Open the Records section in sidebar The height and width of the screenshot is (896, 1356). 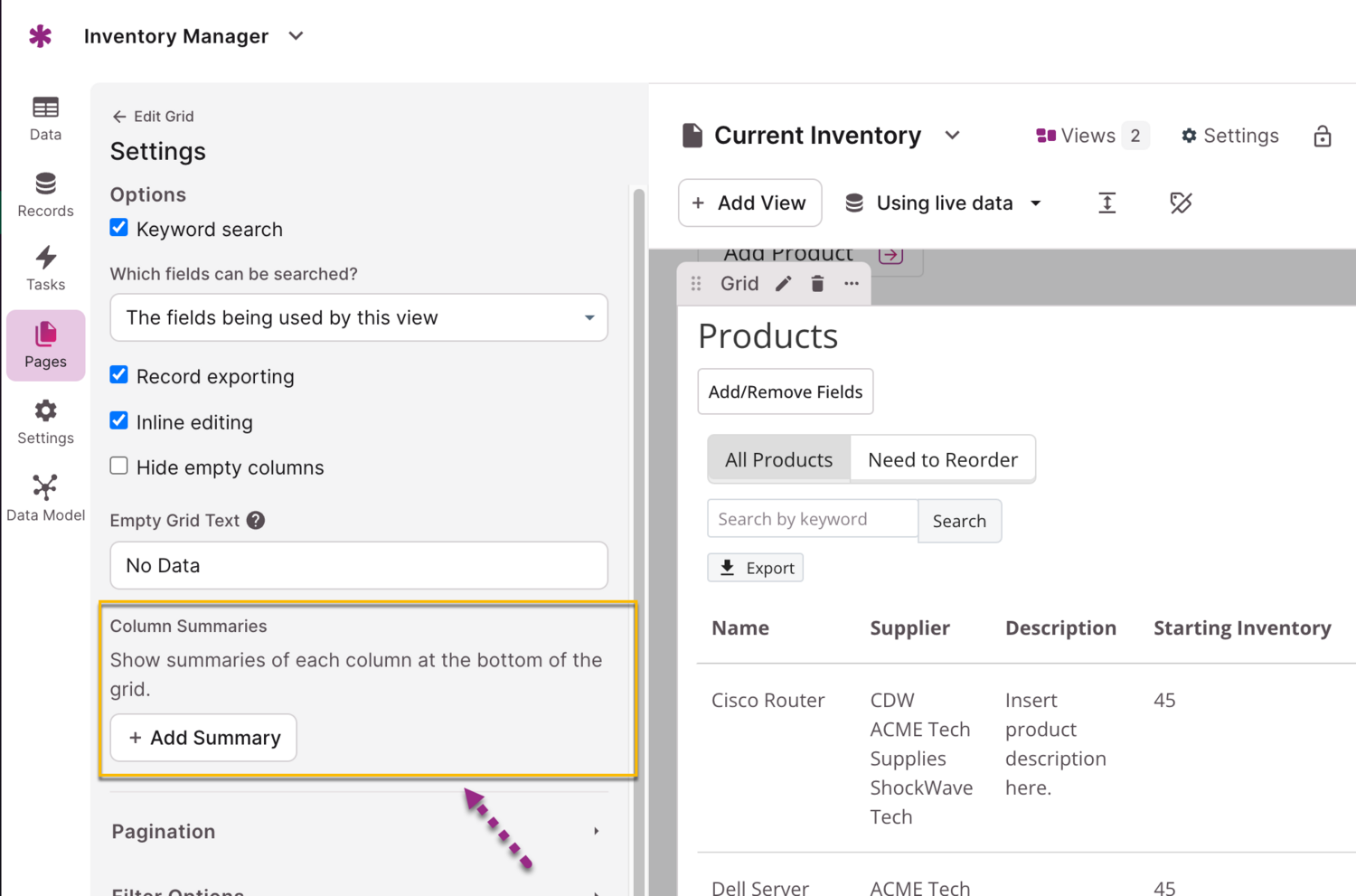click(x=45, y=194)
